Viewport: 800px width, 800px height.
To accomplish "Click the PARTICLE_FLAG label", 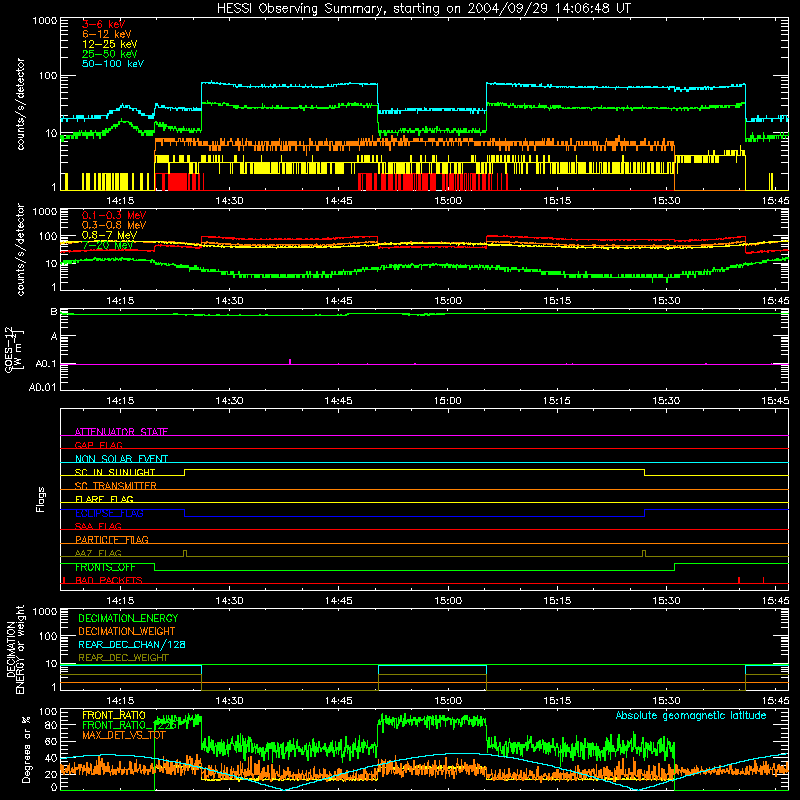I will point(112,539).
